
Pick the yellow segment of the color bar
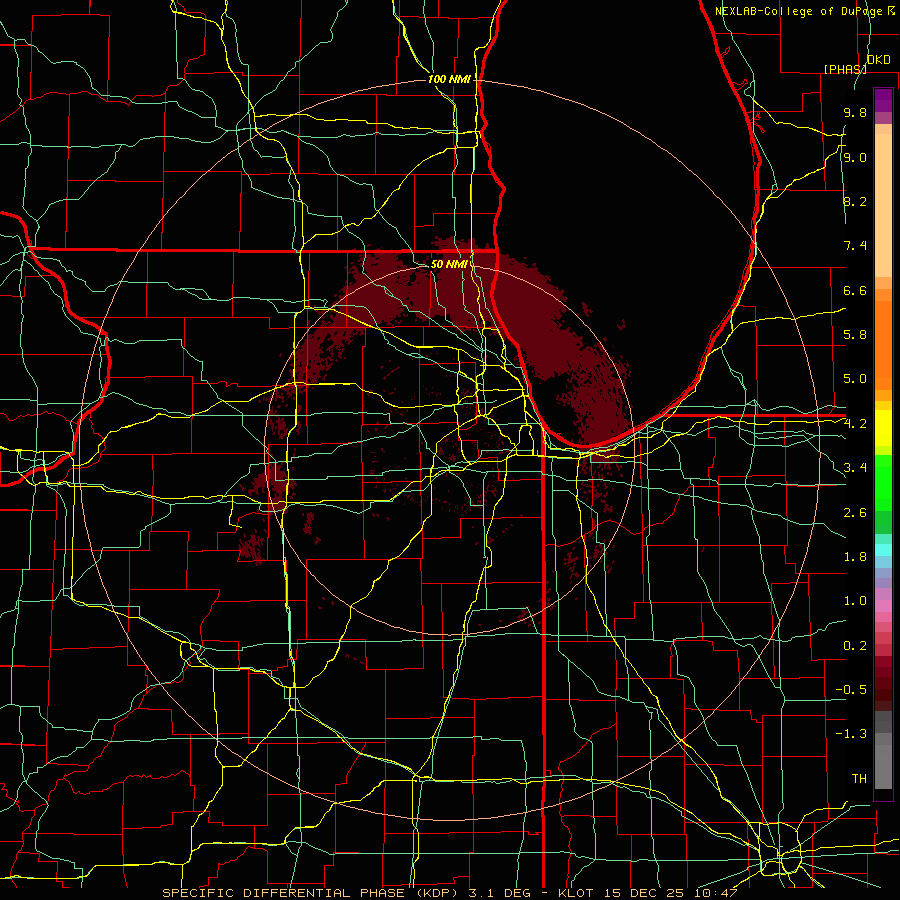coord(883,428)
